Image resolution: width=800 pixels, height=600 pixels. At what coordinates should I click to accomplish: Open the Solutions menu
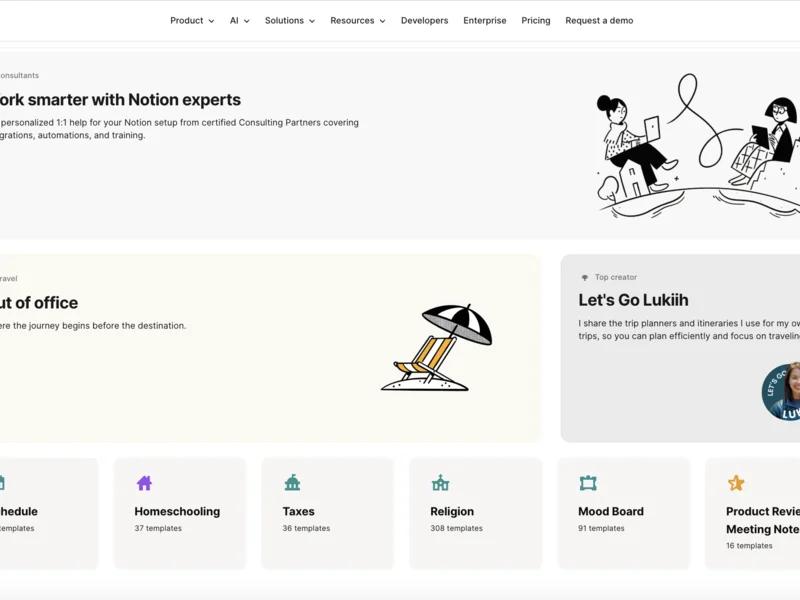pos(290,20)
